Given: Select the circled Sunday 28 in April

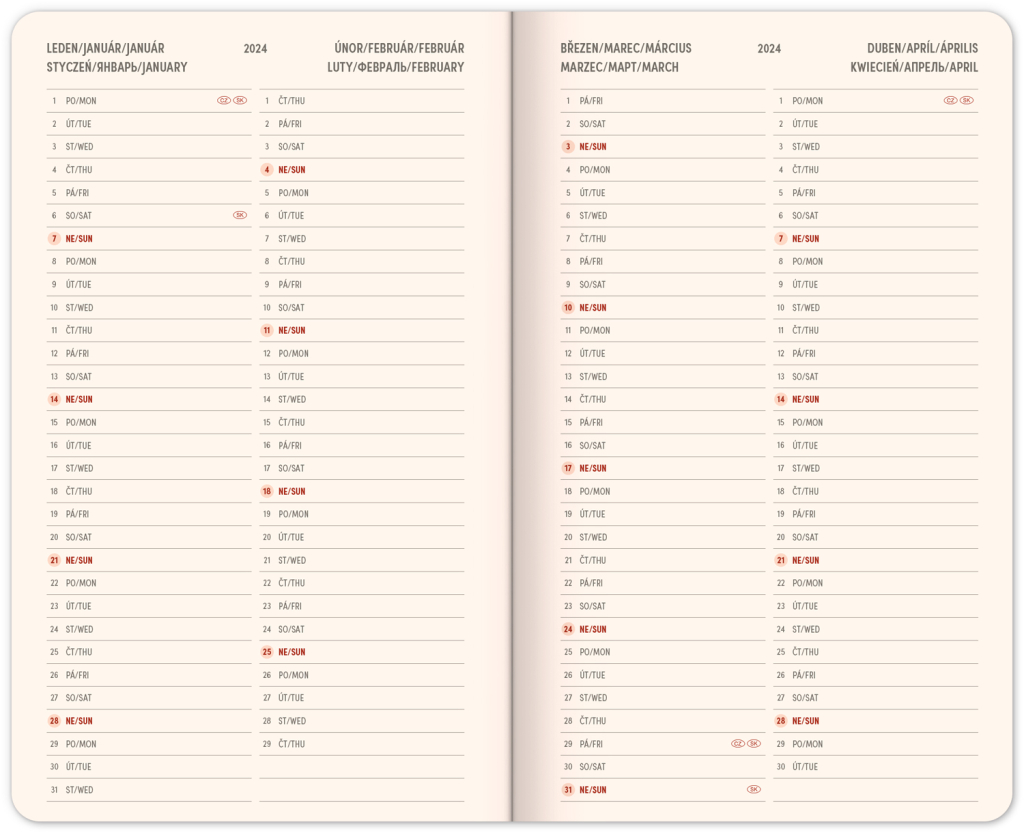Looking at the screenshot, I should coord(780,721).
